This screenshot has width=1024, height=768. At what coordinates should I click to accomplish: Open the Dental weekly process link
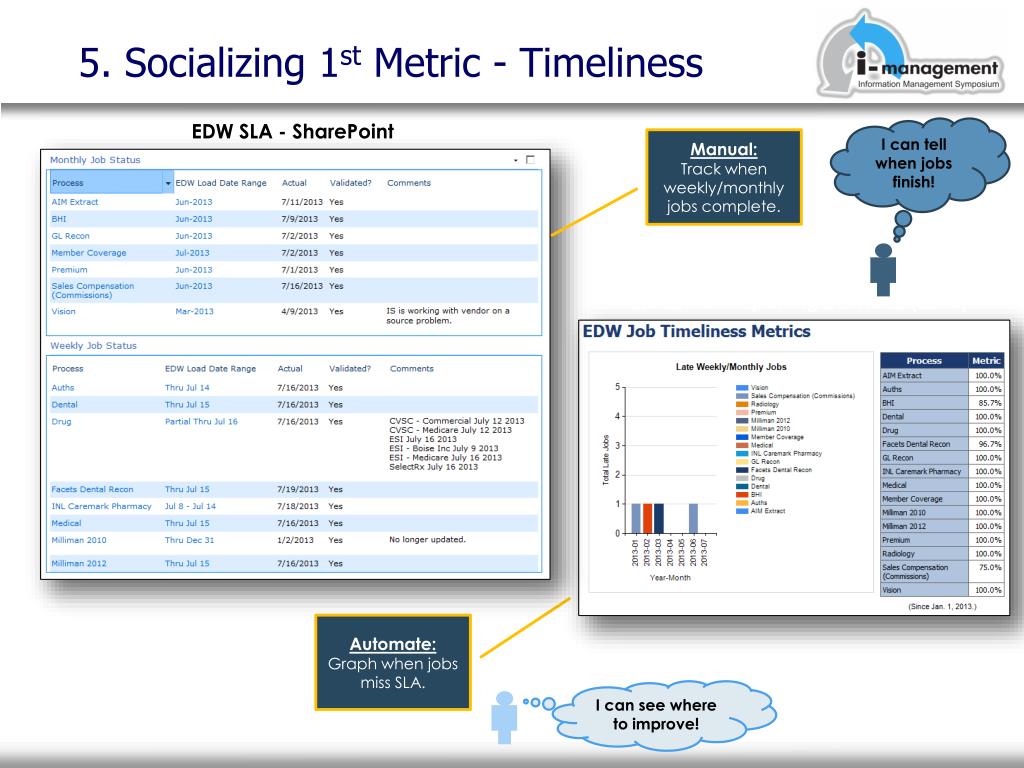tap(65, 405)
